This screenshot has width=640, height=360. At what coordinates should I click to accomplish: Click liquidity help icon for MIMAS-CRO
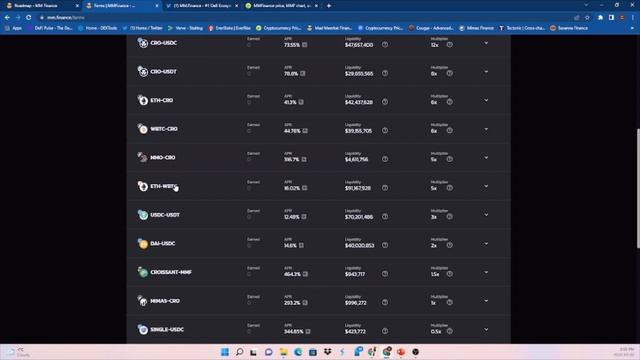point(385,302)
